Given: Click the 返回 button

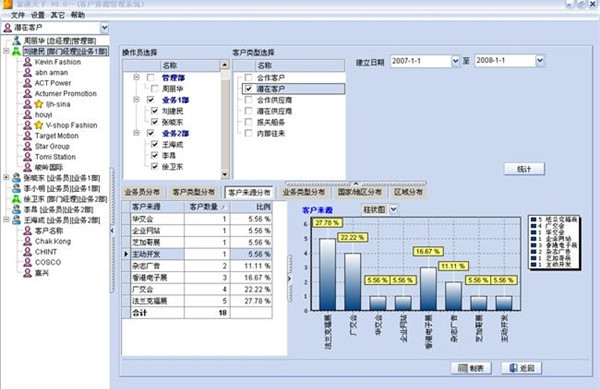Looking at the screenshot, I should click(522, 368).
